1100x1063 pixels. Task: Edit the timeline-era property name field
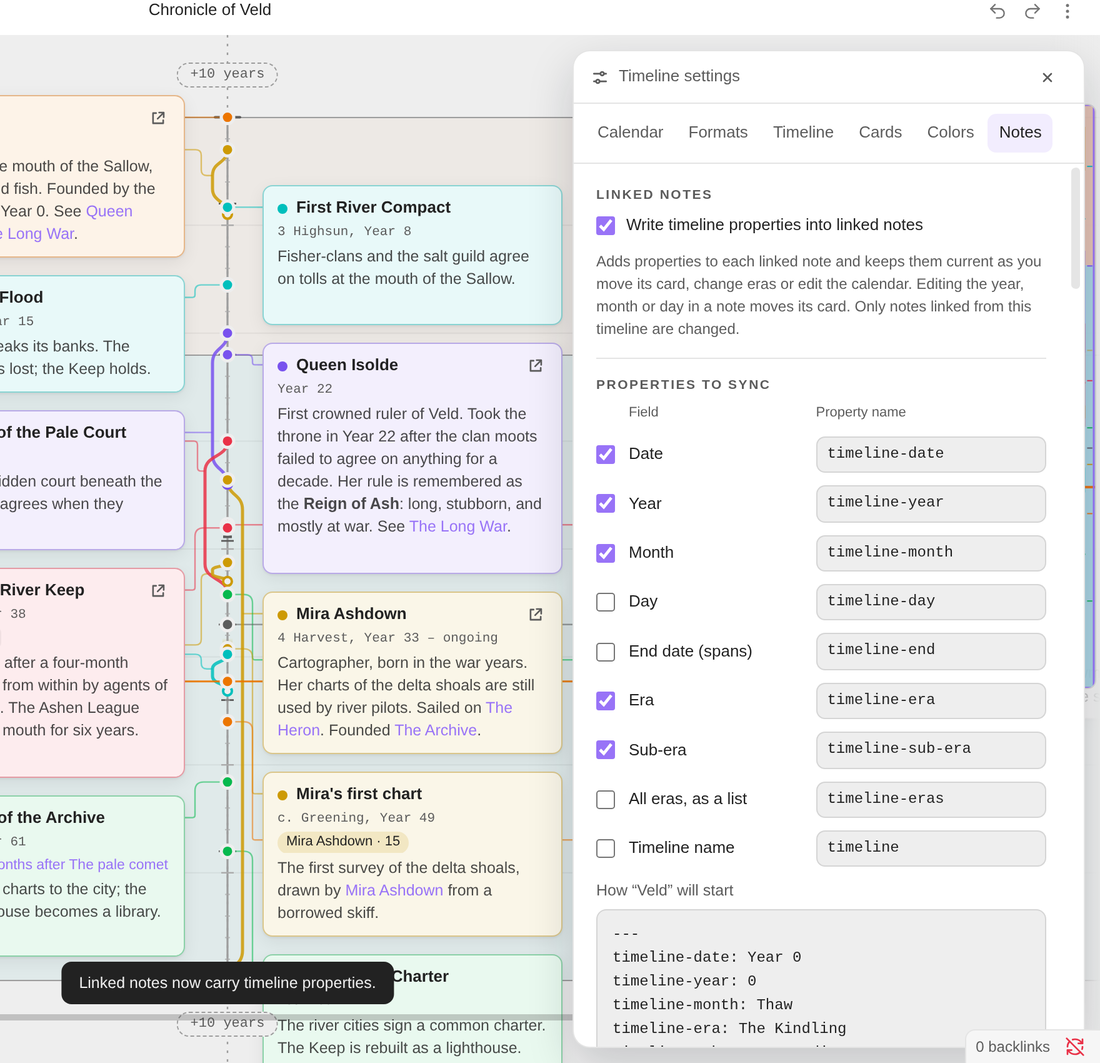[930, 700]
